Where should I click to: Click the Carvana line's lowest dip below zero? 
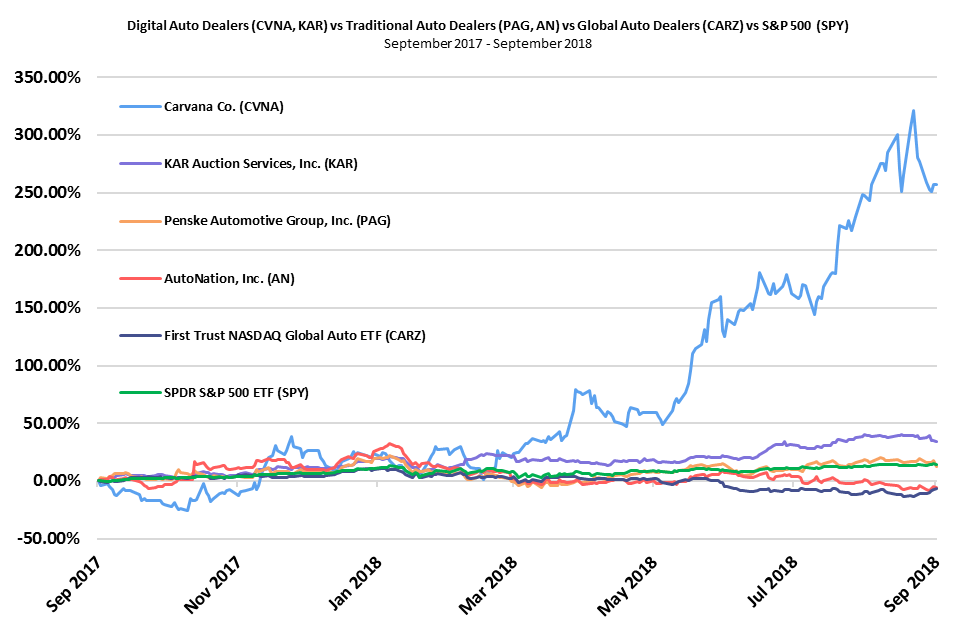(x=187, y=510)
